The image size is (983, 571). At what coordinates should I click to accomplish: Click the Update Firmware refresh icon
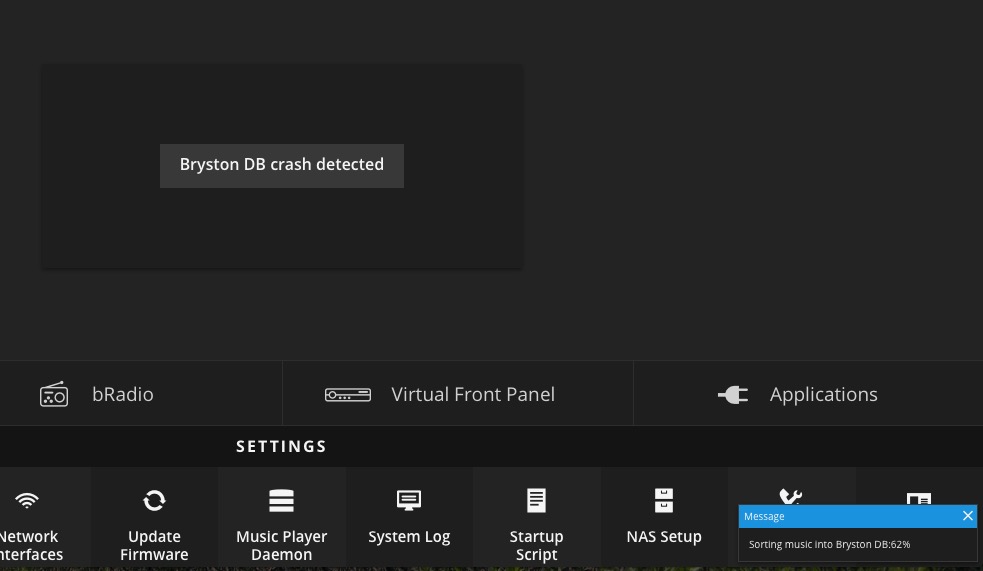(x=154, y=500)
